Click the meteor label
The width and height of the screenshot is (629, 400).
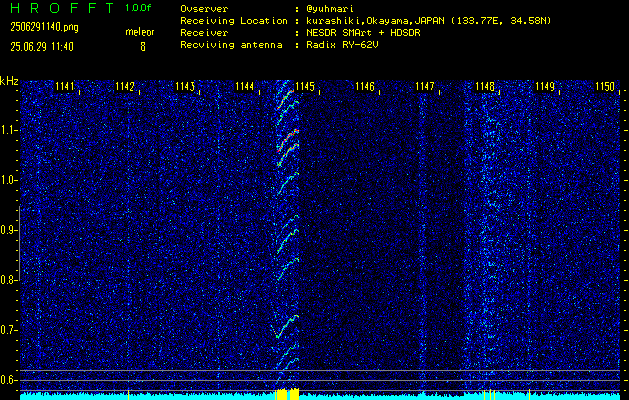coord(140,32)
